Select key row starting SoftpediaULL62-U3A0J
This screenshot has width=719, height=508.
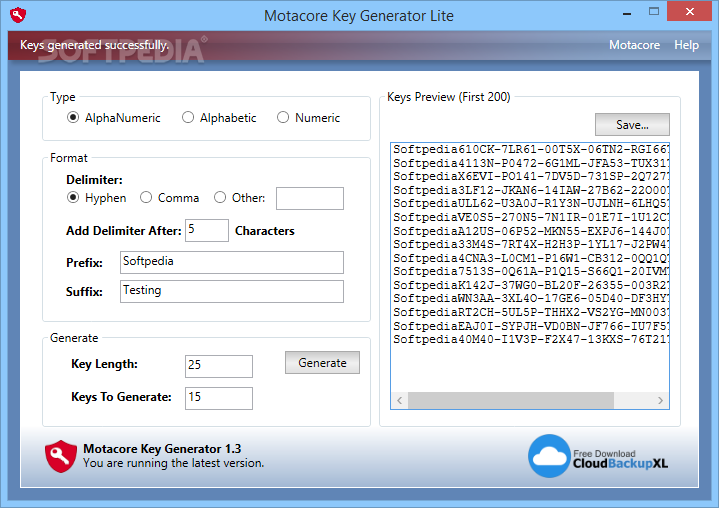click(x=531, y=204)
